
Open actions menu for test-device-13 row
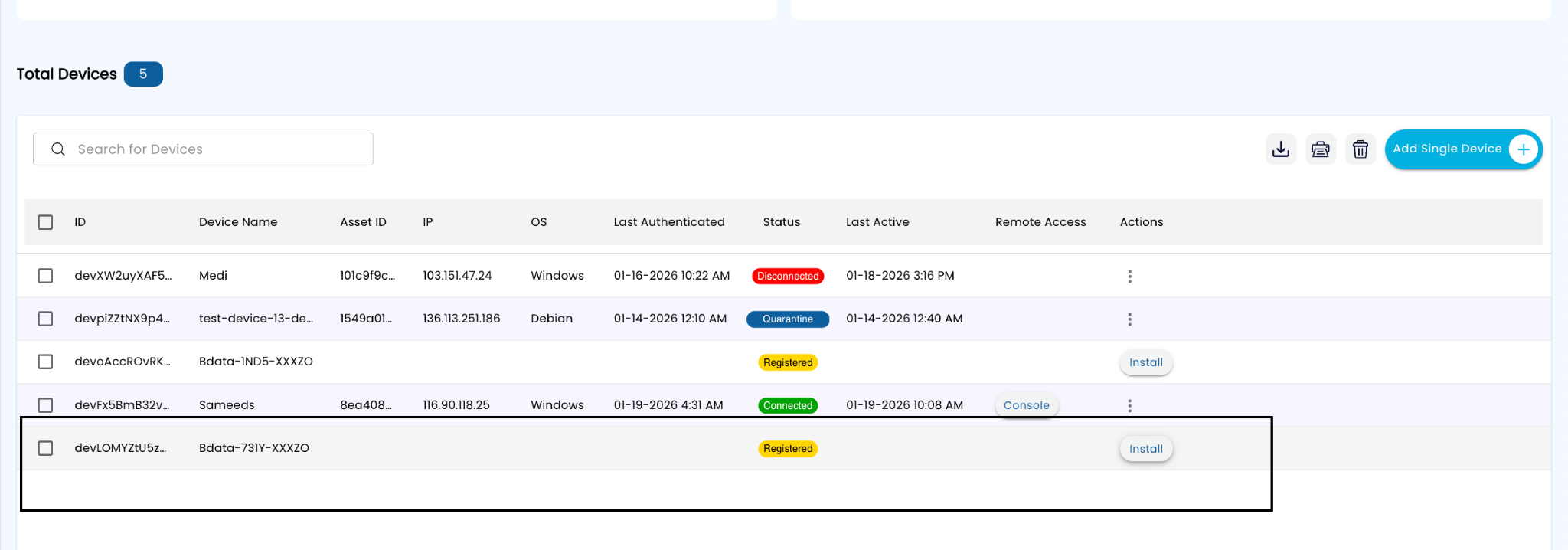coord(1129,319)
